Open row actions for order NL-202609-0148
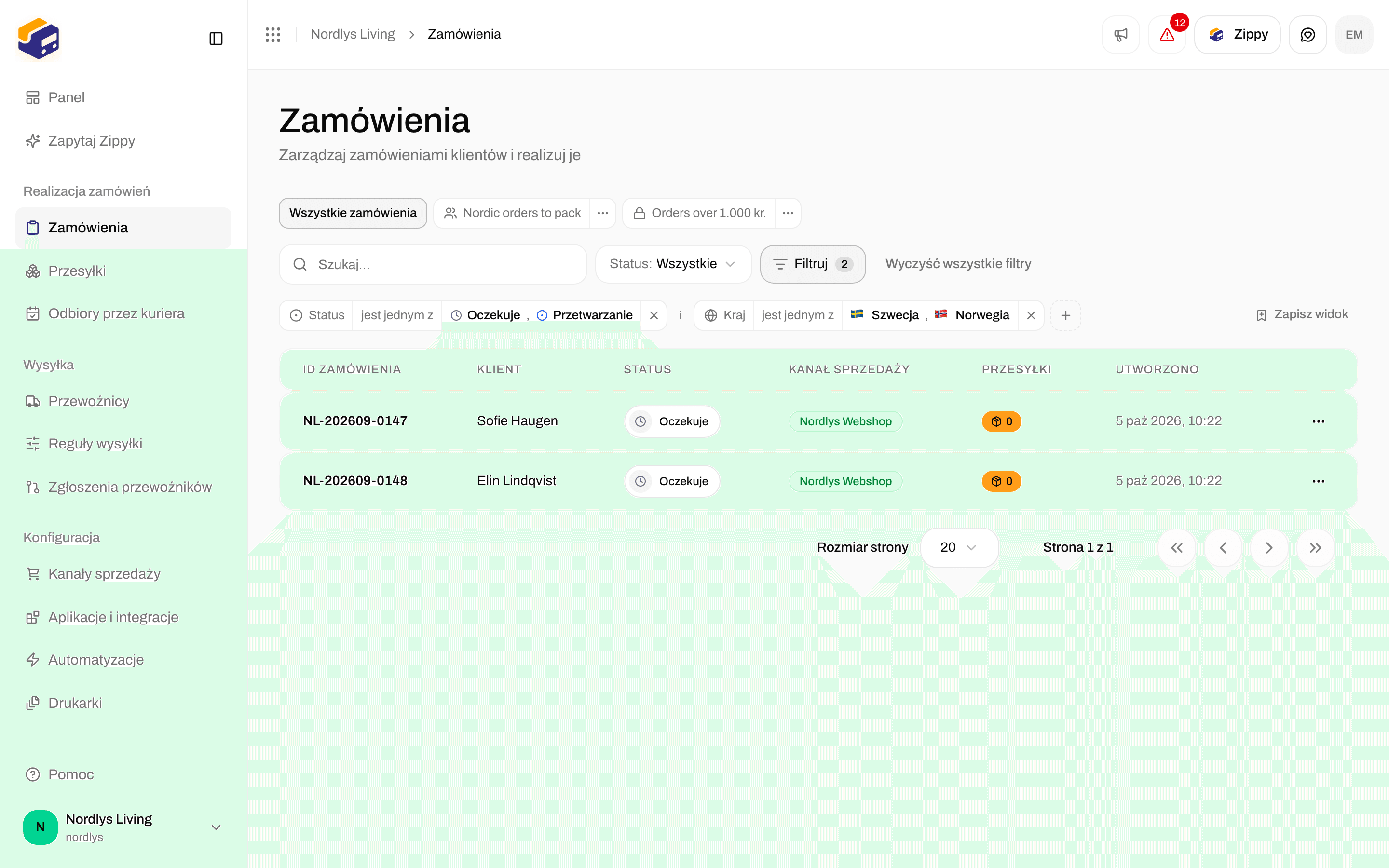1389x868 pixels. pos(1319,481)
